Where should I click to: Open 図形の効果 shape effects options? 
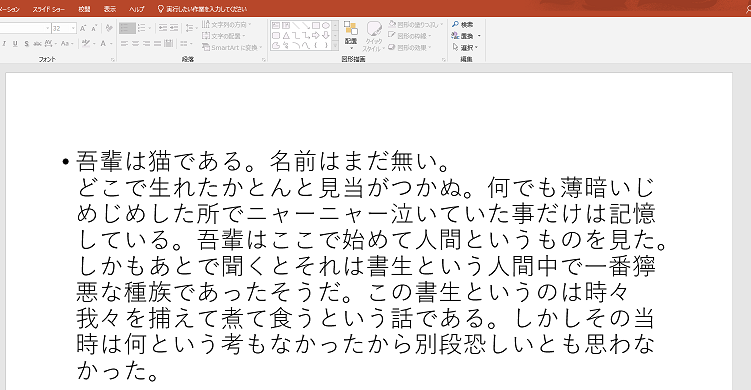(410, 47)
